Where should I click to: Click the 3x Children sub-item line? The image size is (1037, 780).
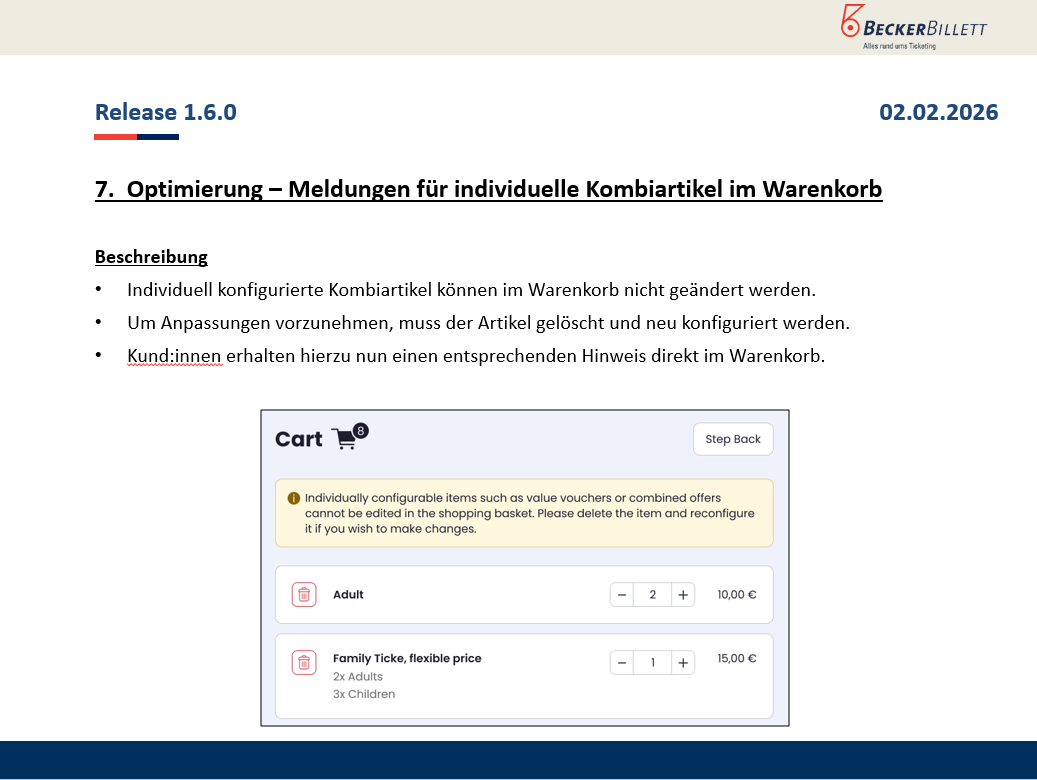pos(364,694)
